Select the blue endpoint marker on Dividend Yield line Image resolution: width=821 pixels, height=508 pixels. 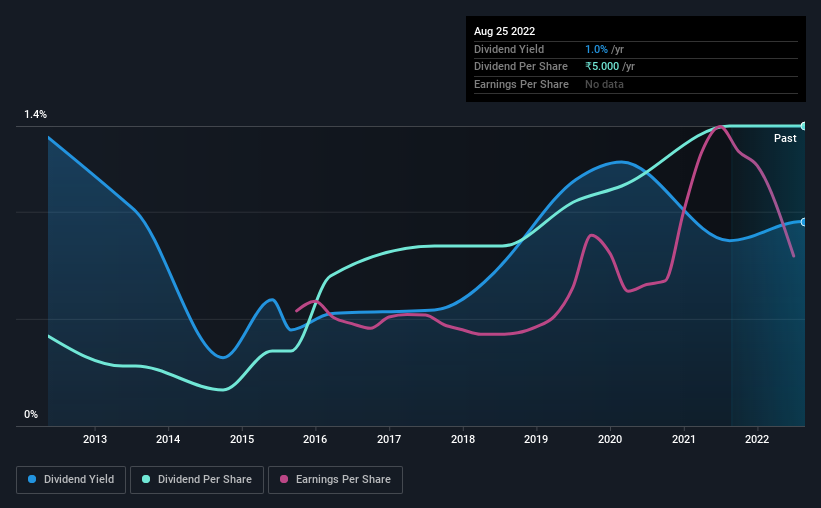[x=804, y=222]
